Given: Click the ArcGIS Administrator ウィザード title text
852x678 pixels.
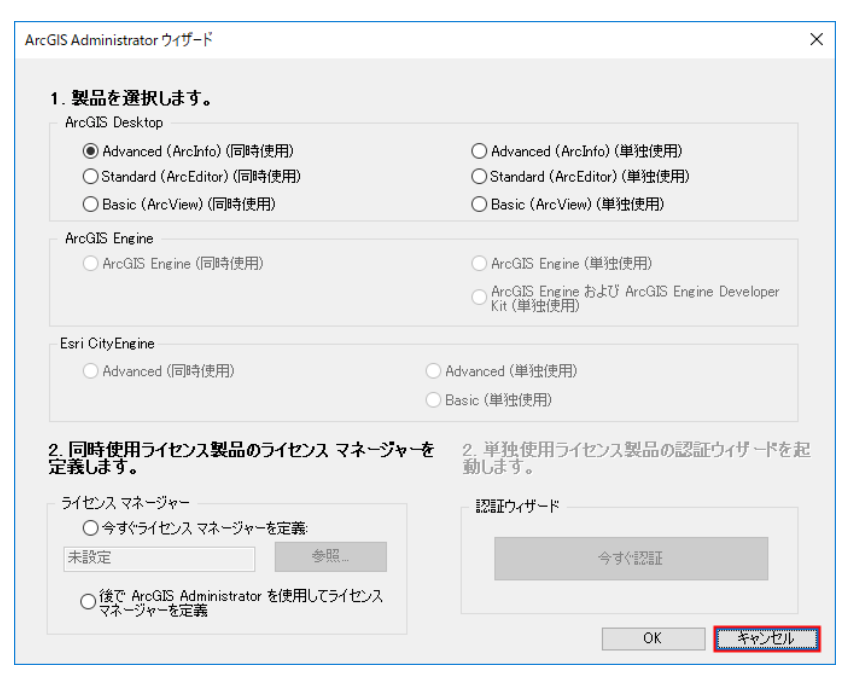Looking at the screenshot, I should (118, 40).
